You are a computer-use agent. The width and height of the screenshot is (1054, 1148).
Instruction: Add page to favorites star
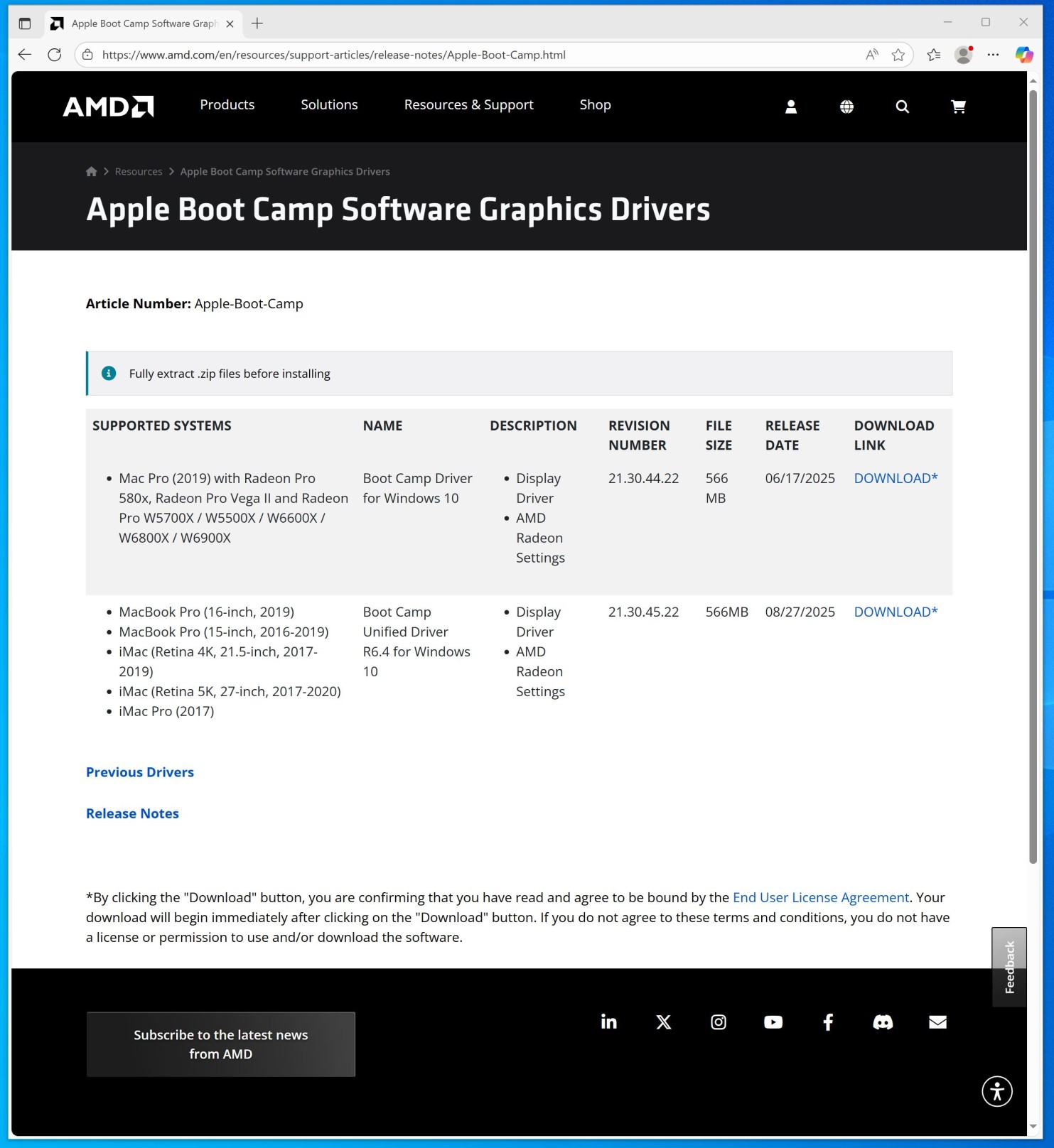(898, 55)
